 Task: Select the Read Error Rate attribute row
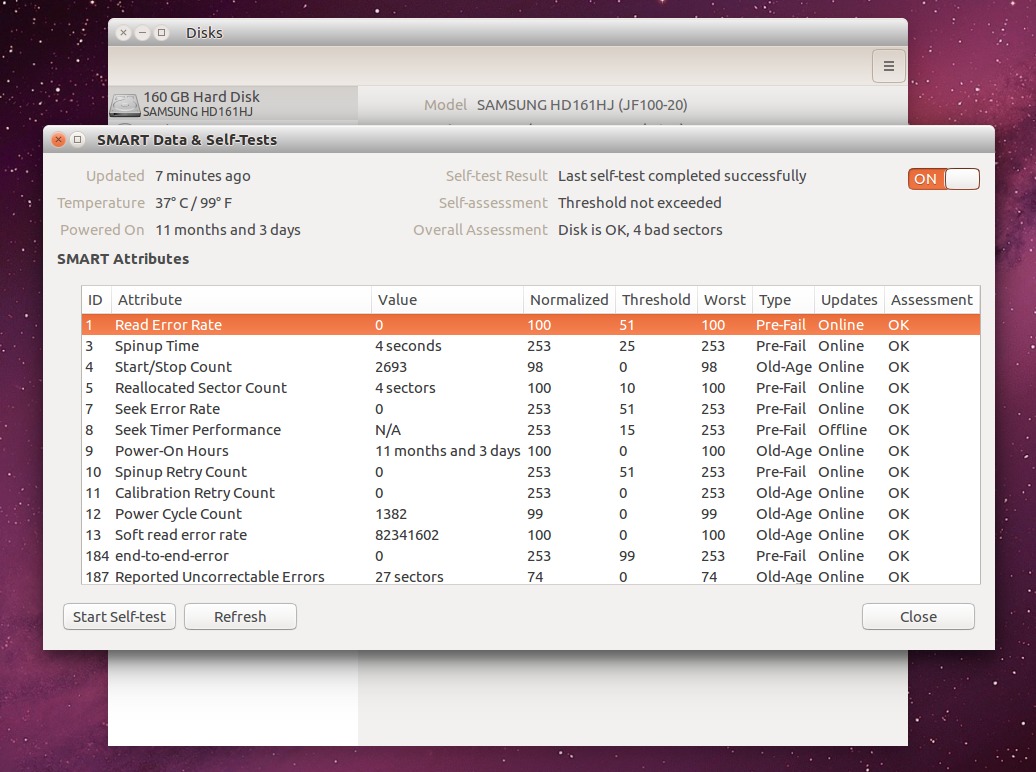point(300,324)
